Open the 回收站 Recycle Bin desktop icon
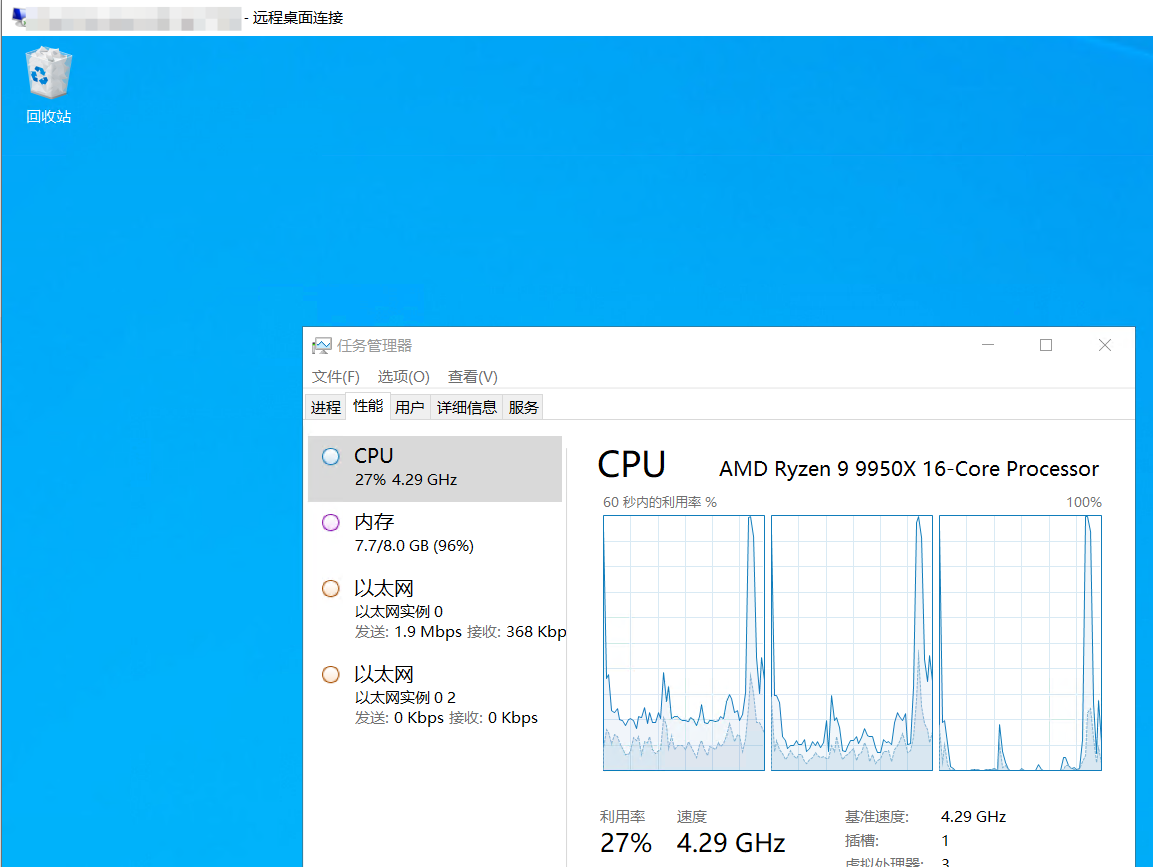 coord(49,78)
